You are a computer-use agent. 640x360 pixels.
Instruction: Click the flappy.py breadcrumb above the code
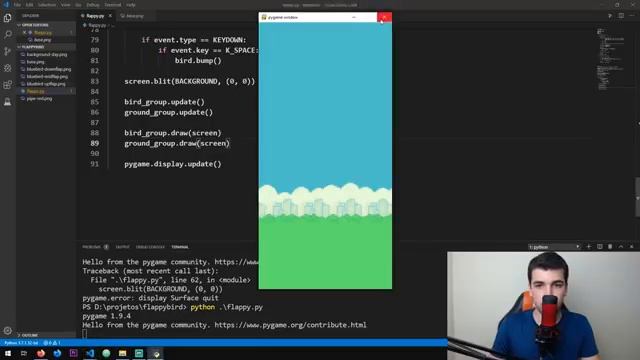coord(97,25)
